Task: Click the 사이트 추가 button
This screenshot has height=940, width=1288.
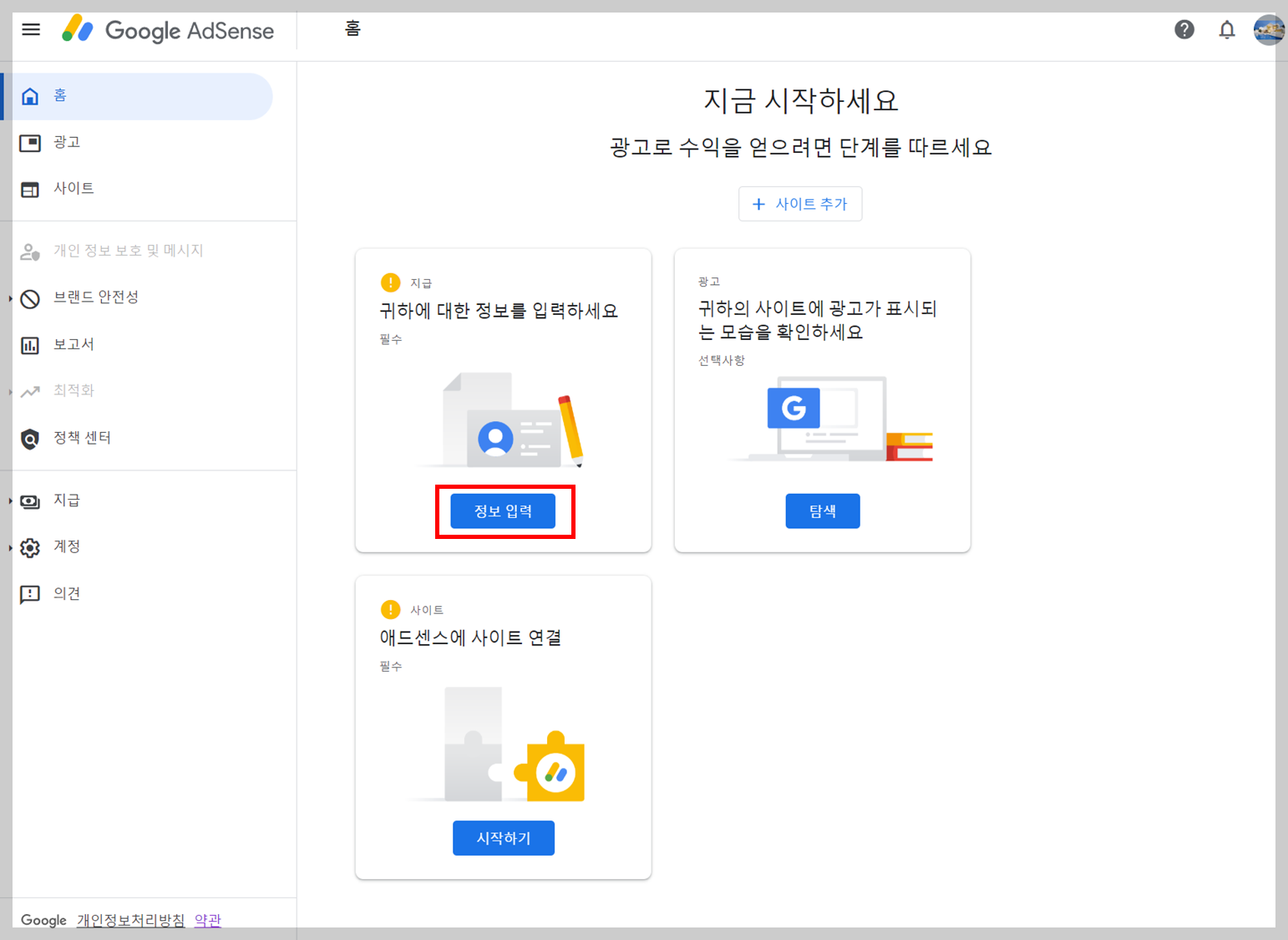Action: (800, 204)
